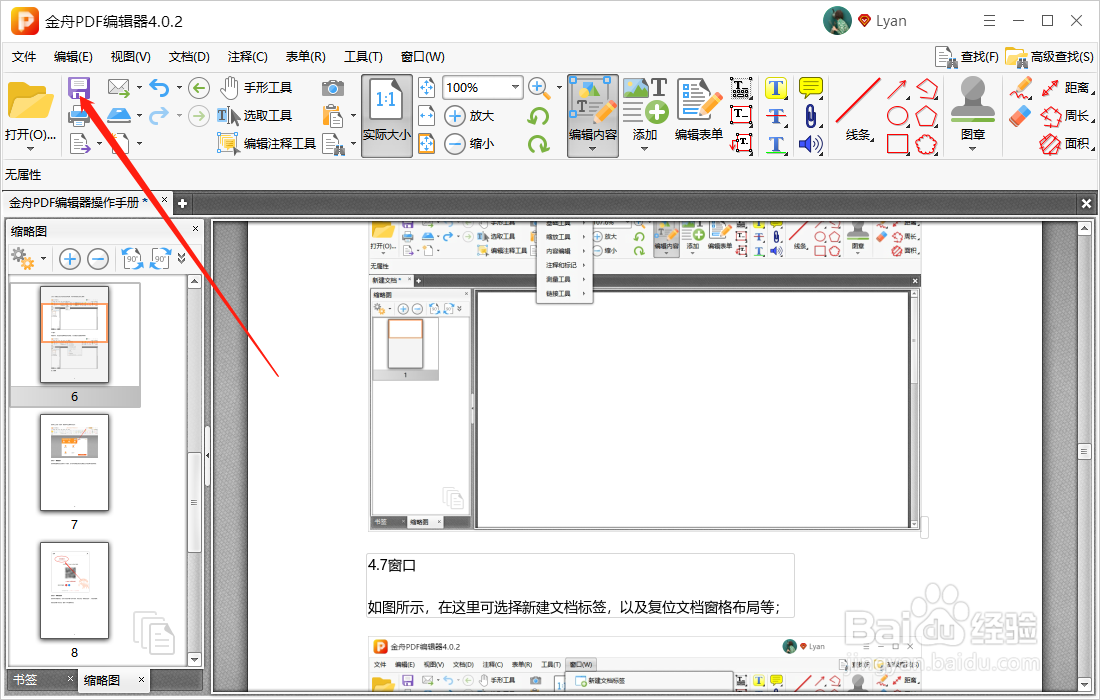The image size is (1100, 700).
Task: Switch to the 书签 bookmarks tab
Action: point(25,680)
